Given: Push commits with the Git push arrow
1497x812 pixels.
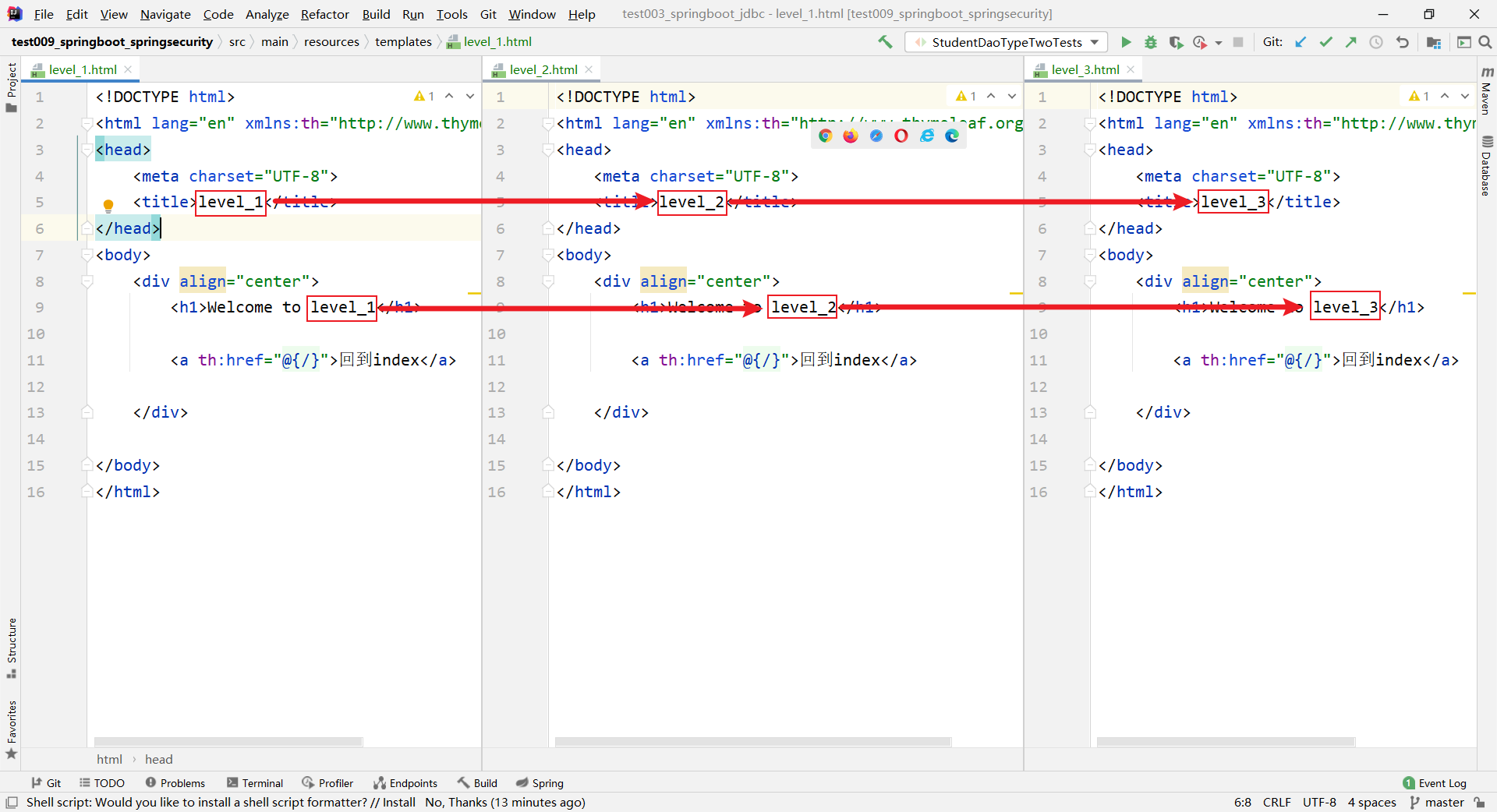Looking at the screenshot, I should tap(1350, 42).
